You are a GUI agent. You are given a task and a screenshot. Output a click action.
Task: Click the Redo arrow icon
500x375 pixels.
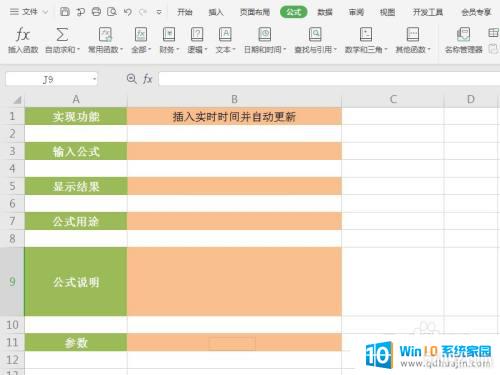click(x=143, y=12)
